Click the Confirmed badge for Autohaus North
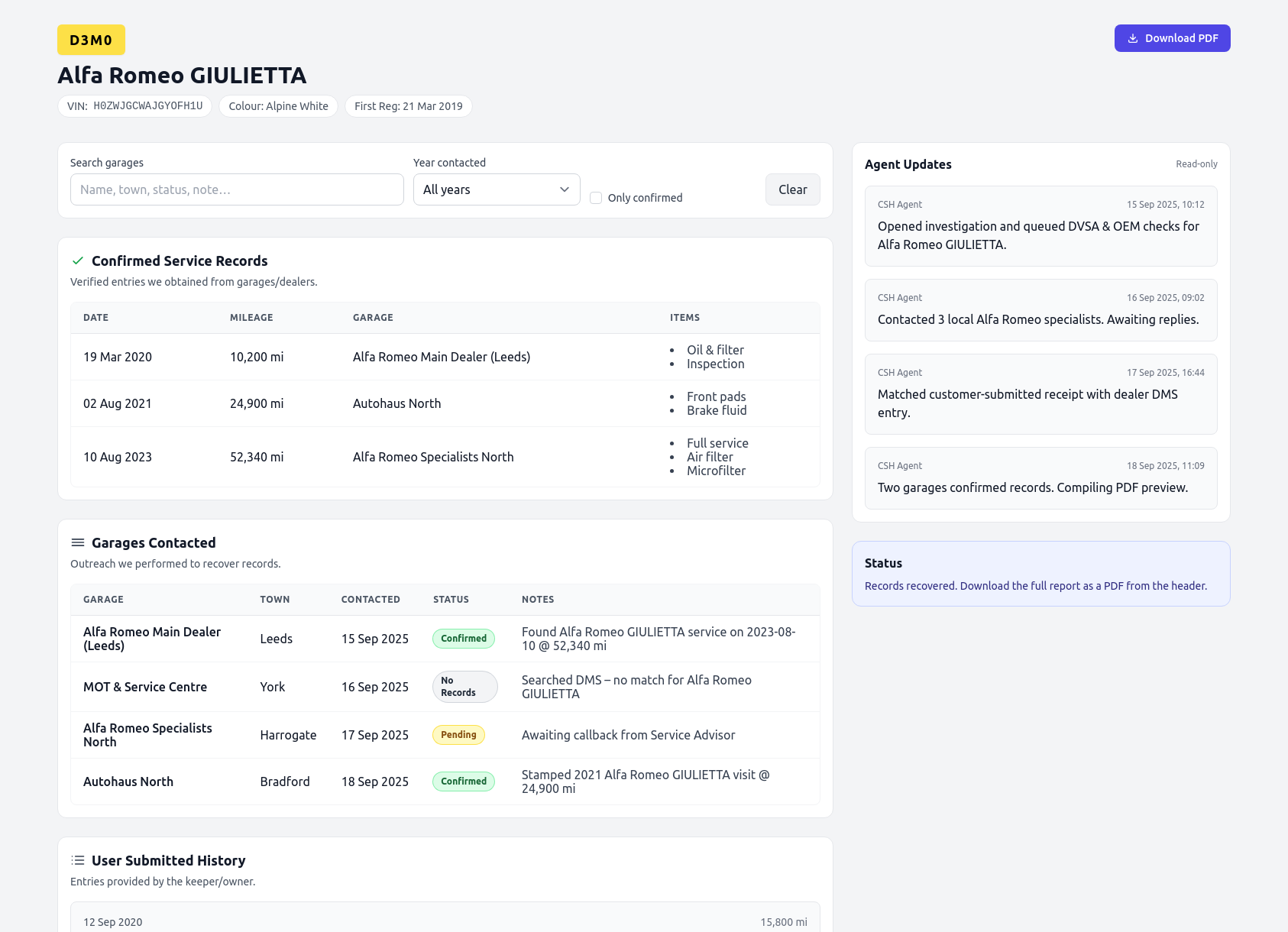Viewport: 1288px width, 932px height. 463,782
